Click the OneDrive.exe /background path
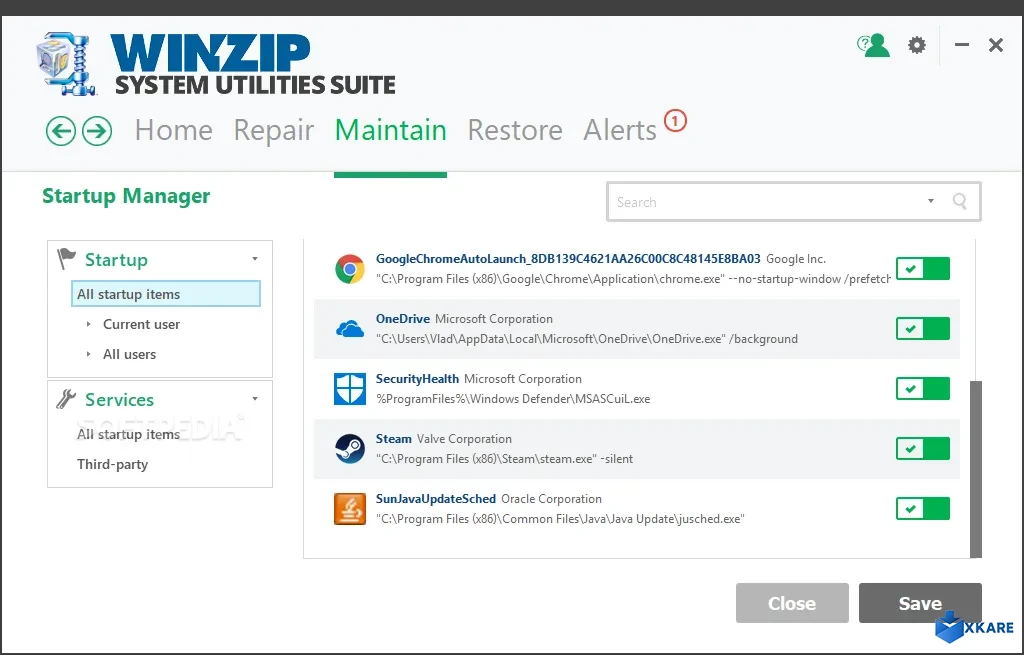Viewport: 1024px width, 655px height. (586, 339)
